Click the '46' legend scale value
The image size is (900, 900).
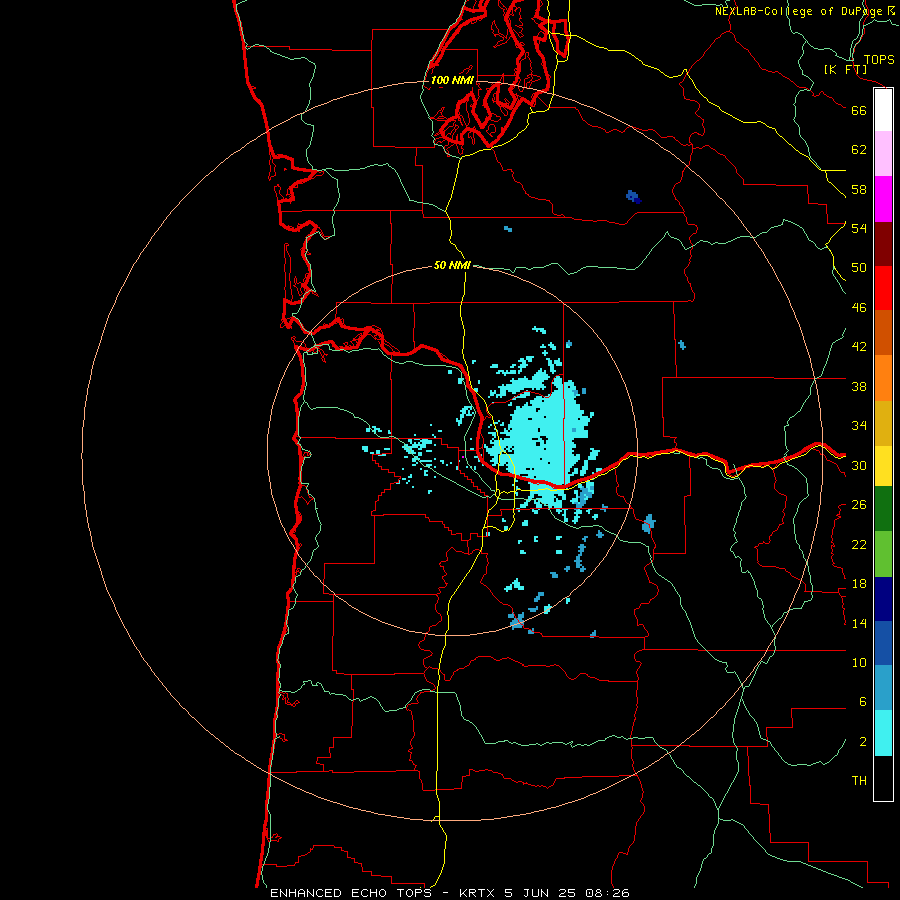[859, 308]
